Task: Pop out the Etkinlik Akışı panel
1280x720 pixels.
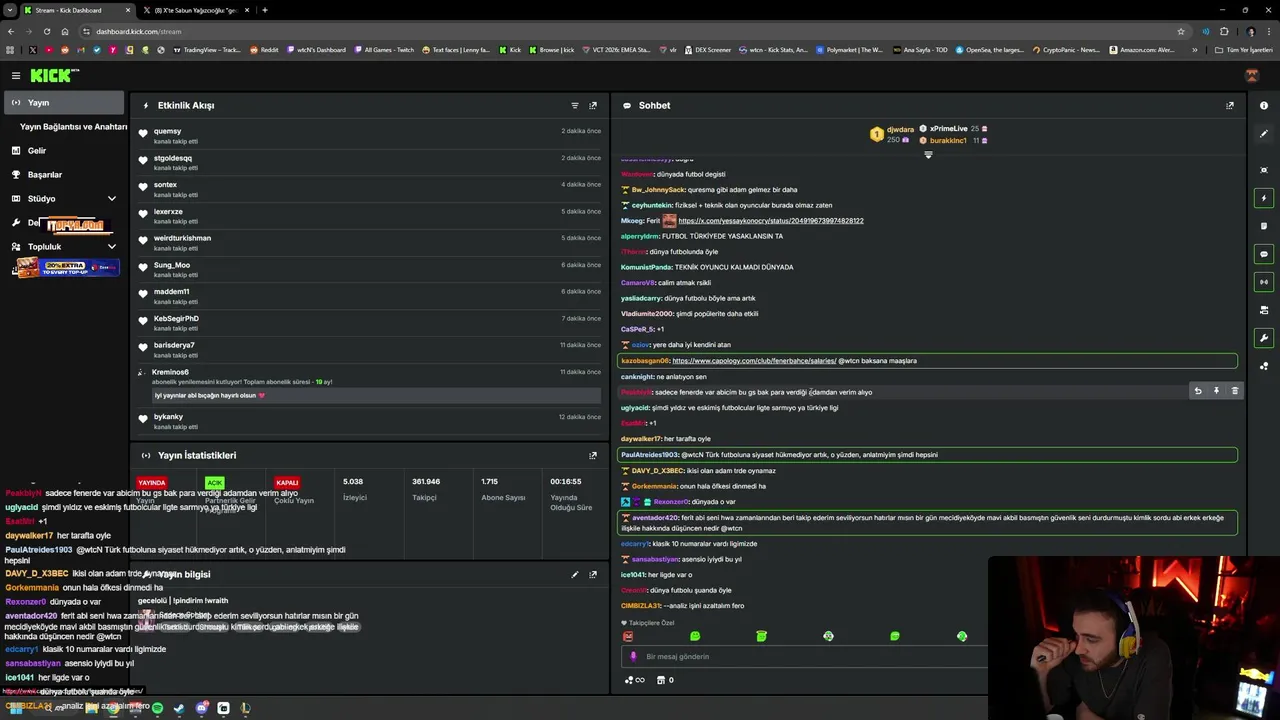Action: pos(593,105)
